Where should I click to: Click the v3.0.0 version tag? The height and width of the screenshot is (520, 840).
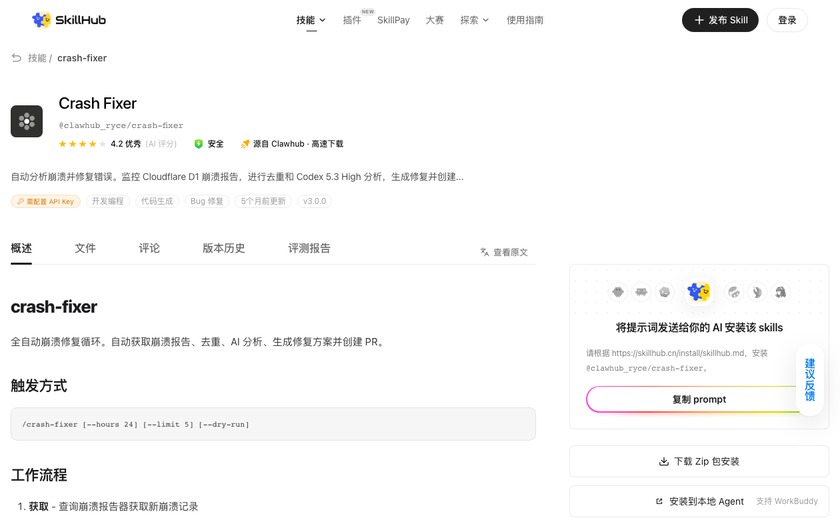point(314,201)
